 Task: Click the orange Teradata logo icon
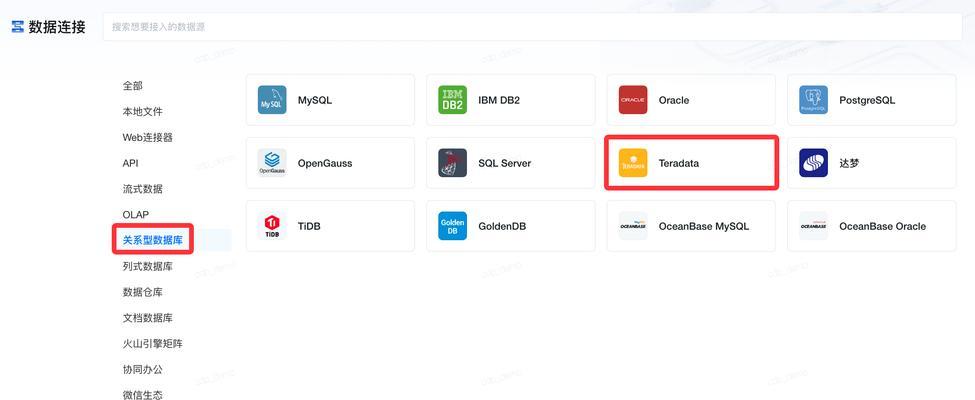633,163
